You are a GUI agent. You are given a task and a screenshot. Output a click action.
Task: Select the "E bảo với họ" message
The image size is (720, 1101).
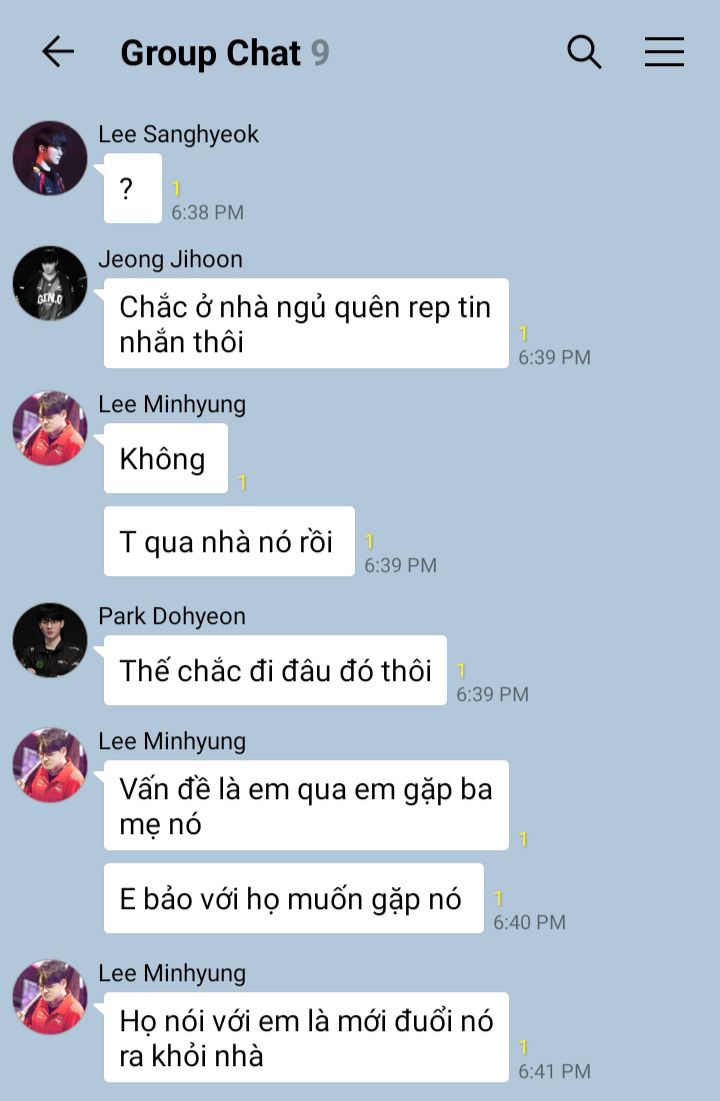coord(294,898)
